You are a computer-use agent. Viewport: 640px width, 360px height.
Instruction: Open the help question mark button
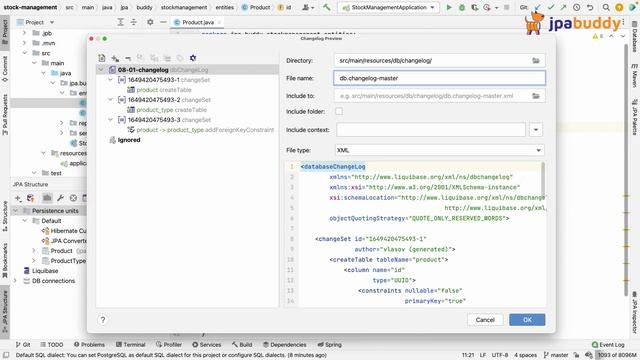coord(103,320)
